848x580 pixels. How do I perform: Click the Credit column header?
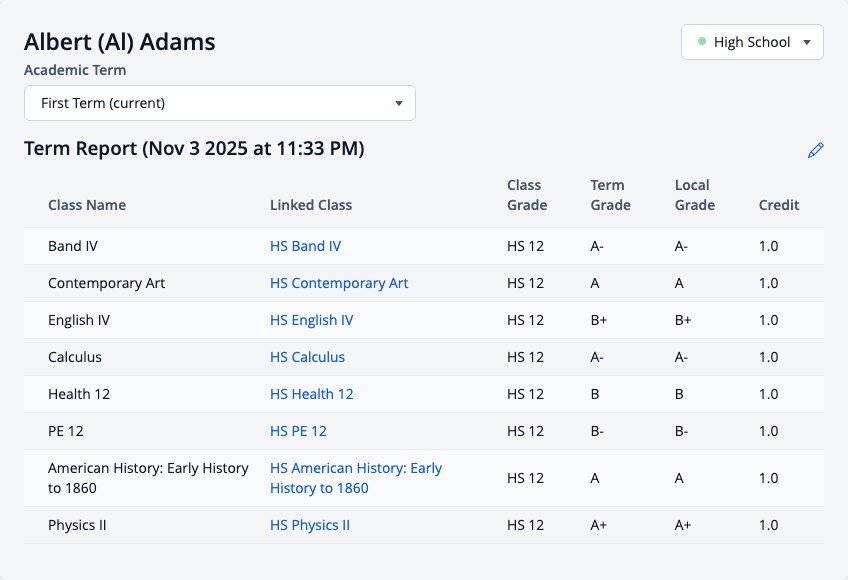coord(779,205)
